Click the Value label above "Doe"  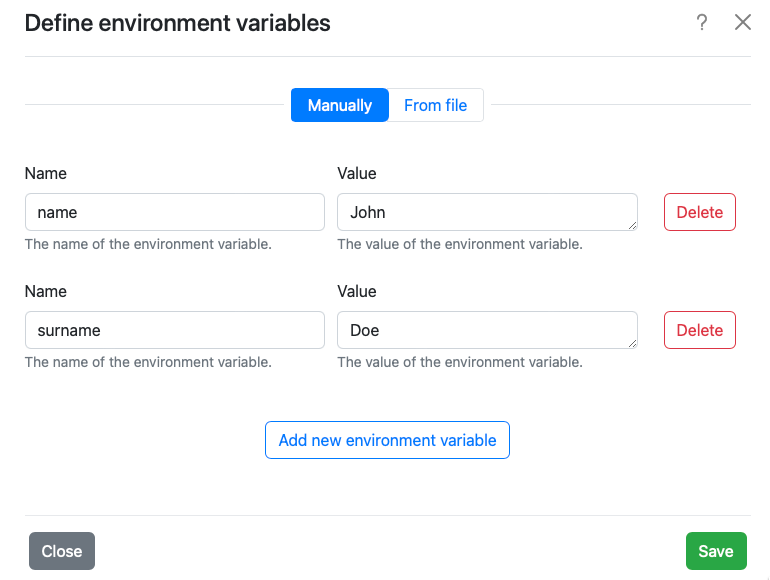coord(357,291)
